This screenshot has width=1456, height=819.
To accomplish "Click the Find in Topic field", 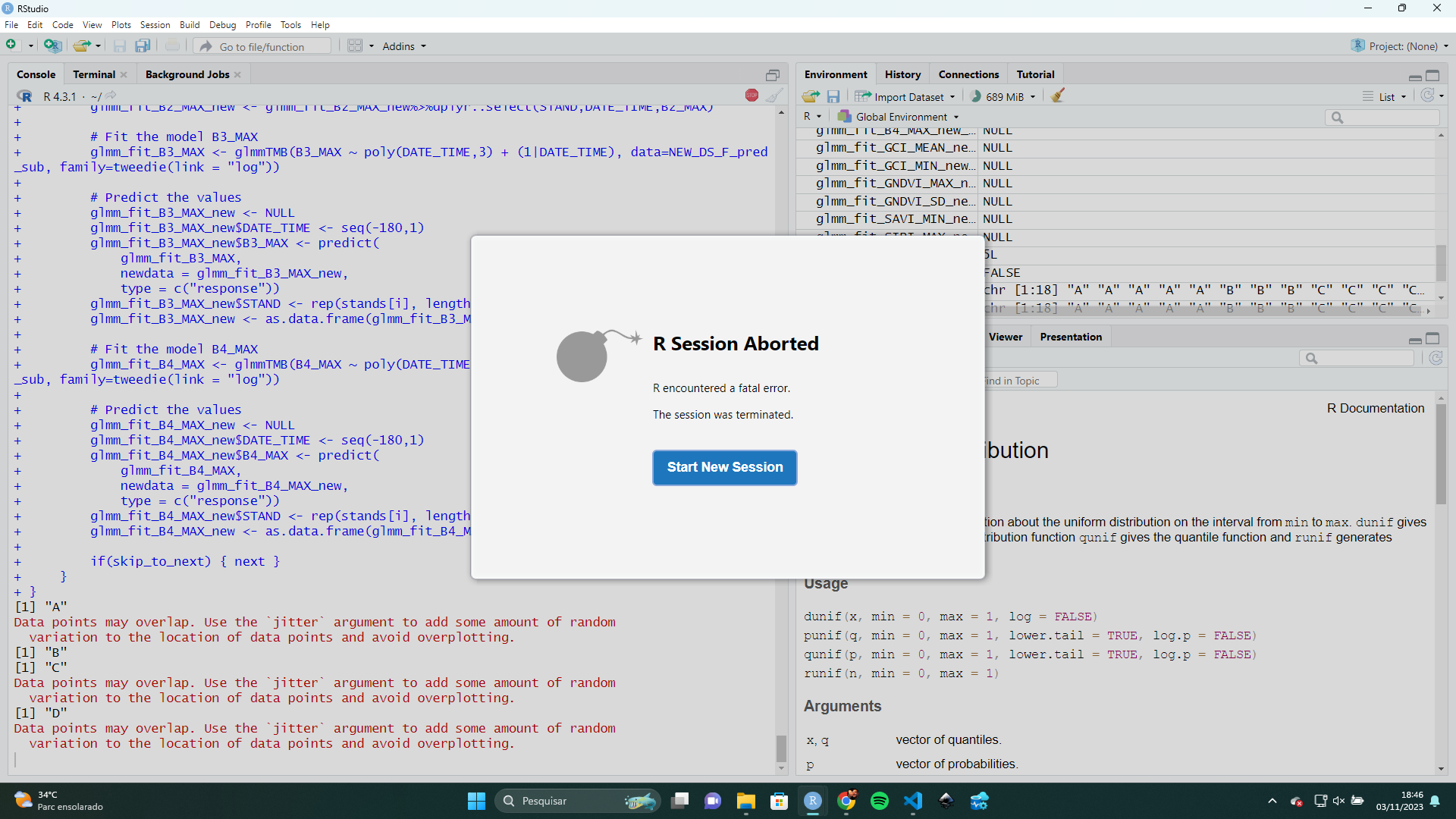I will 1020,381.
